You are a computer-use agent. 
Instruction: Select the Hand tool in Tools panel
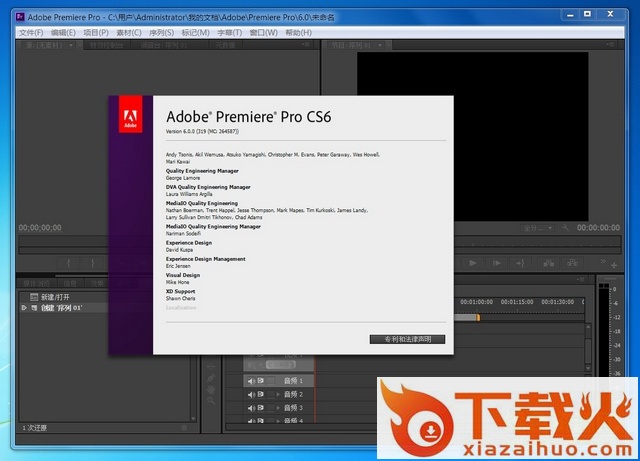tap(211, 390)
